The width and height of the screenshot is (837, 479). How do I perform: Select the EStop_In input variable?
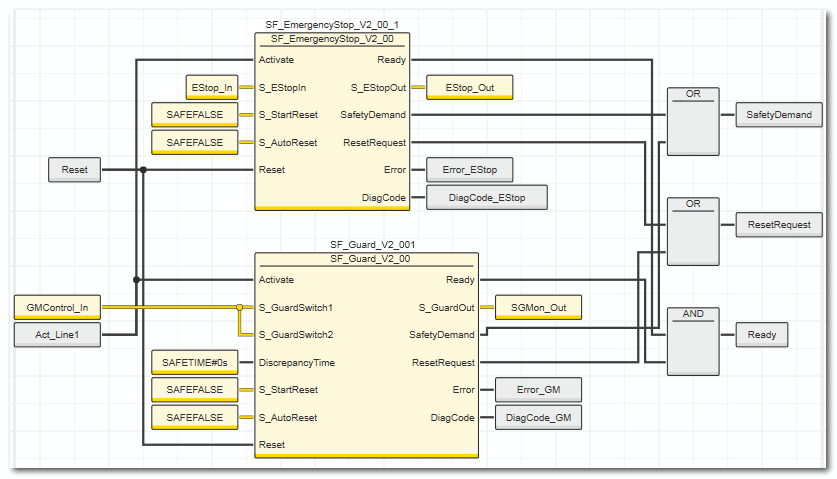coord(212,88)
